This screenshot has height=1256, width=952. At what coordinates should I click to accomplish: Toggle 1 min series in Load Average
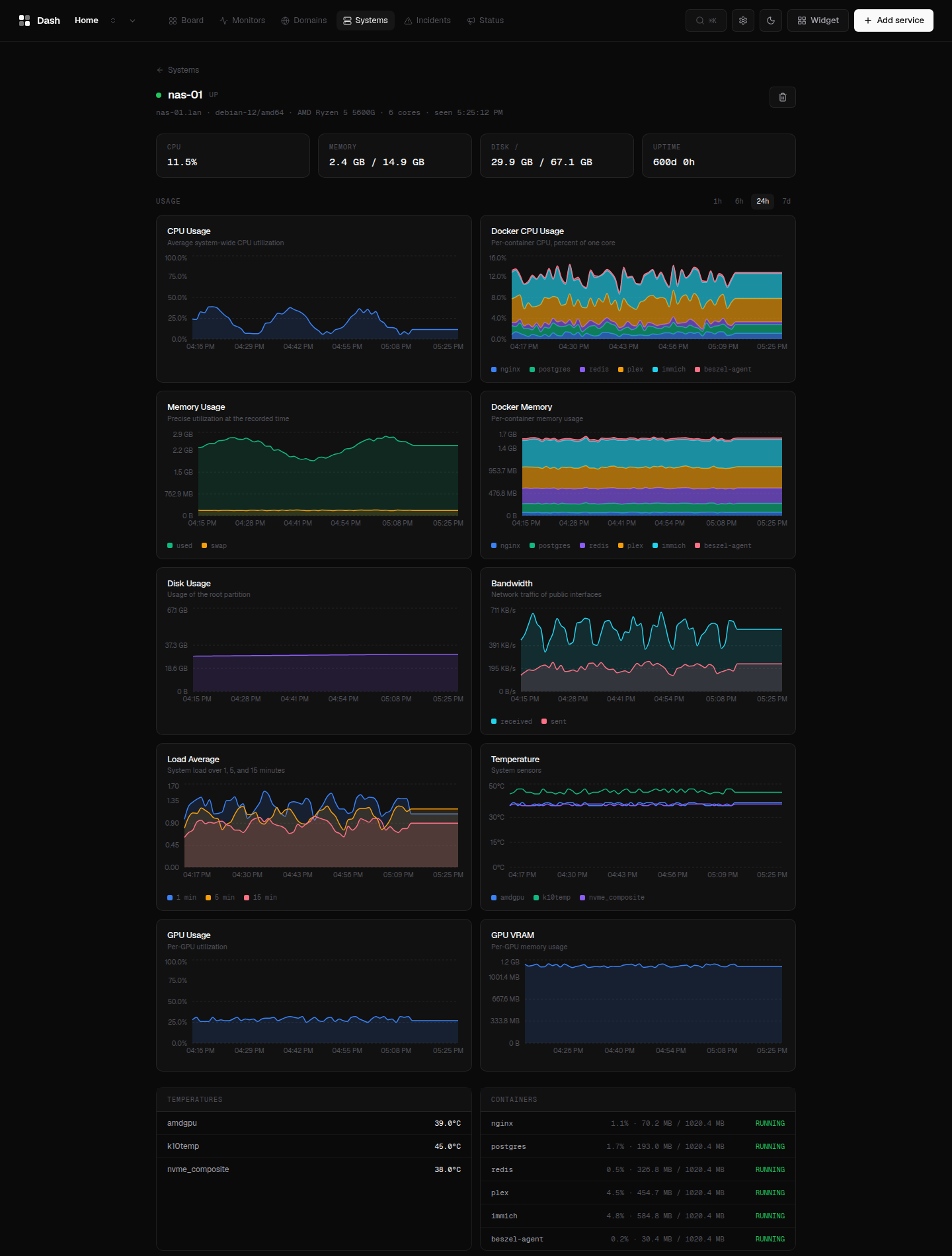click(x=182, y=898)
